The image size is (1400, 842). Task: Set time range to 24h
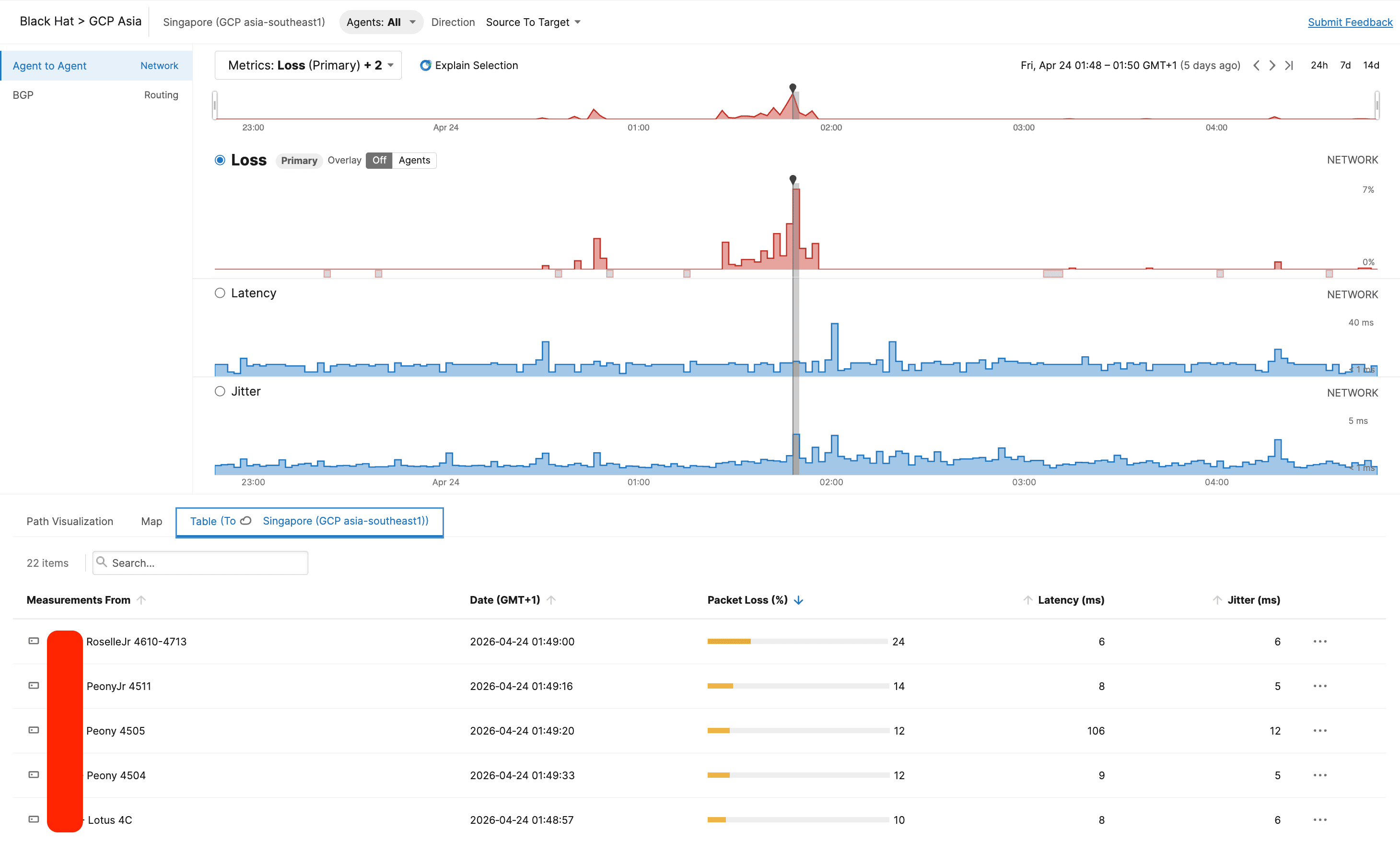click(x=1319, y=65)
